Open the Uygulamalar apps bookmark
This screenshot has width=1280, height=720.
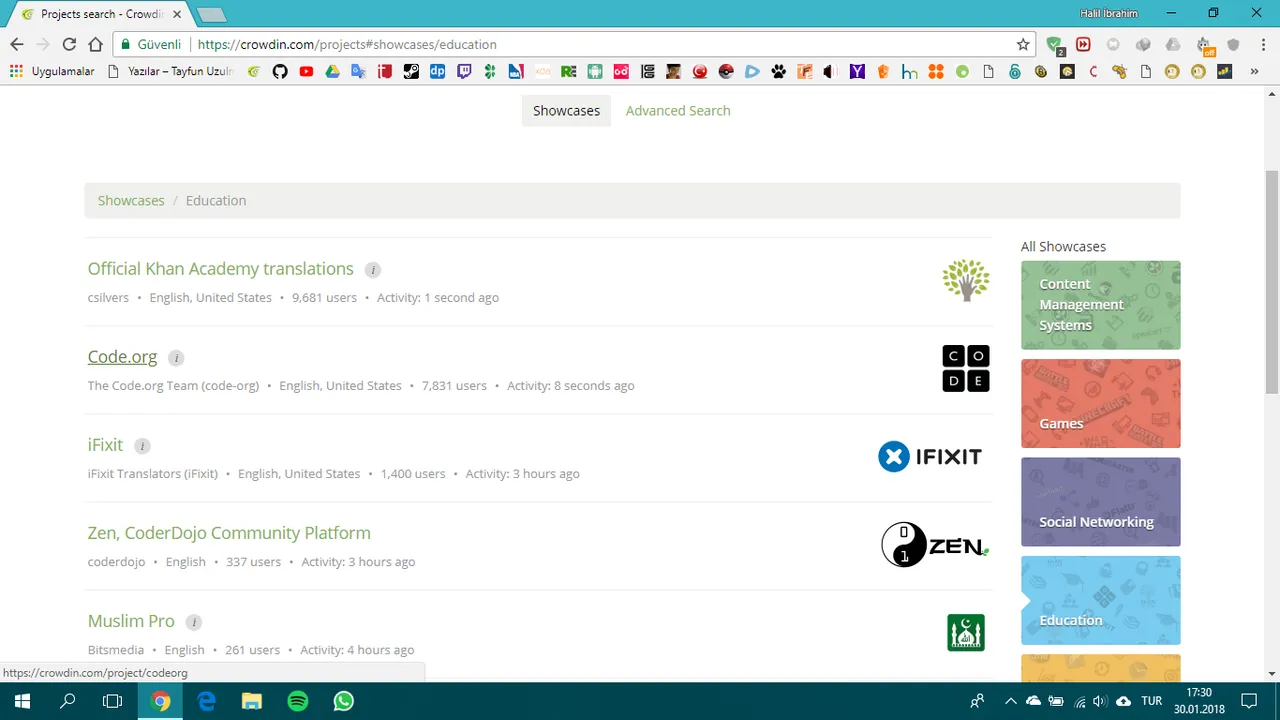pos(52,72)
